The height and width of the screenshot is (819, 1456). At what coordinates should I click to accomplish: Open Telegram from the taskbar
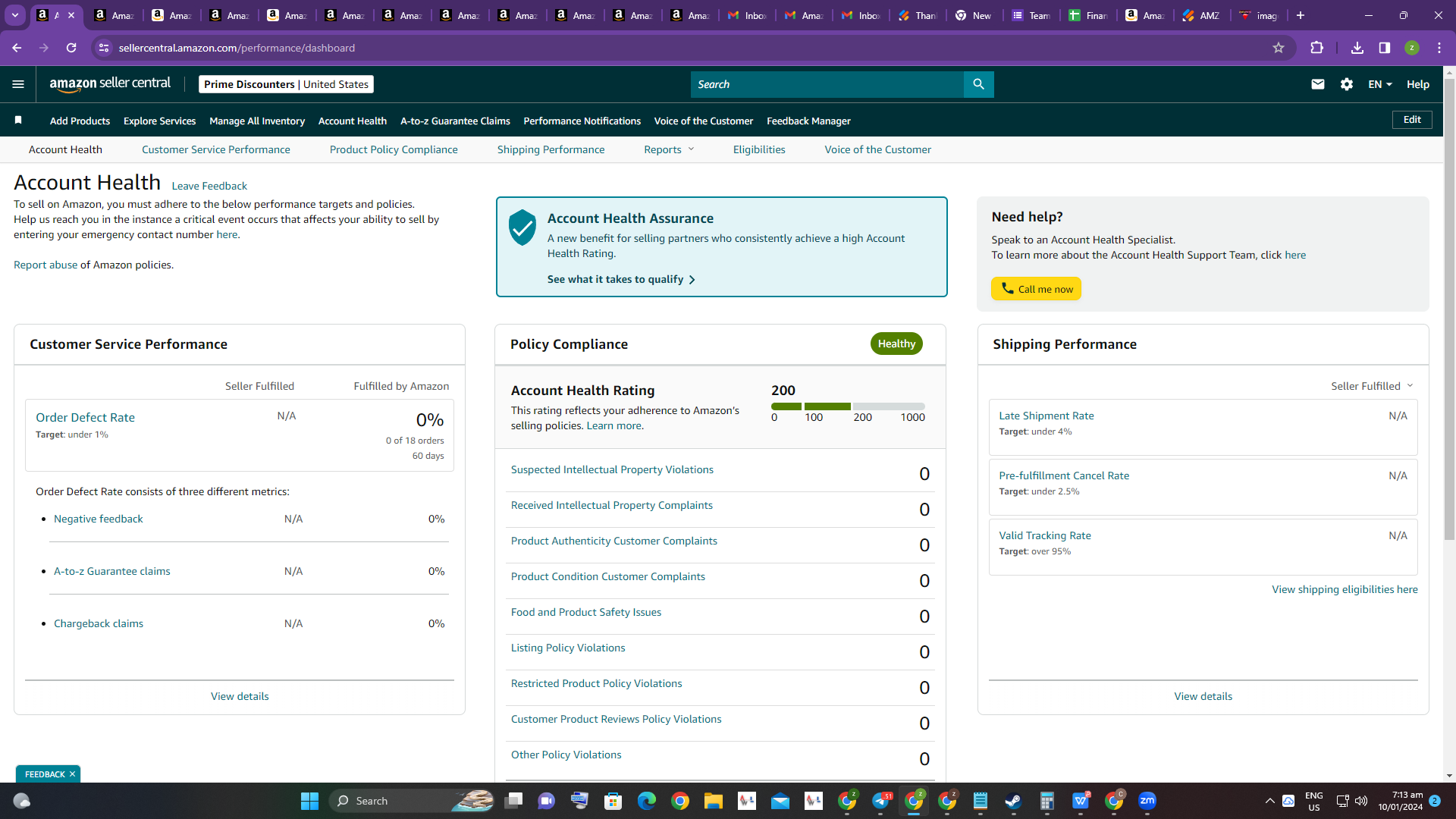coord(880,801)
